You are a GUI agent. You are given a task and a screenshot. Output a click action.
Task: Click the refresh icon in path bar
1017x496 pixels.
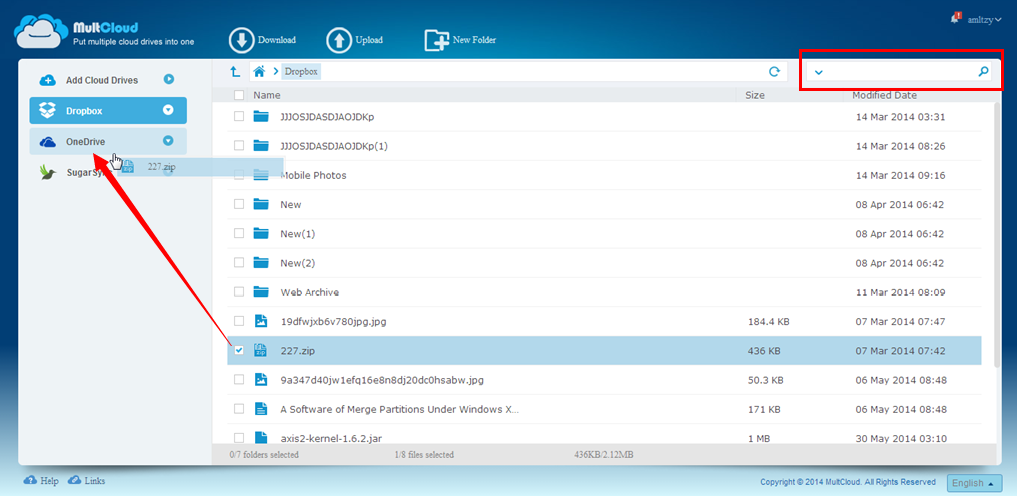773,72
